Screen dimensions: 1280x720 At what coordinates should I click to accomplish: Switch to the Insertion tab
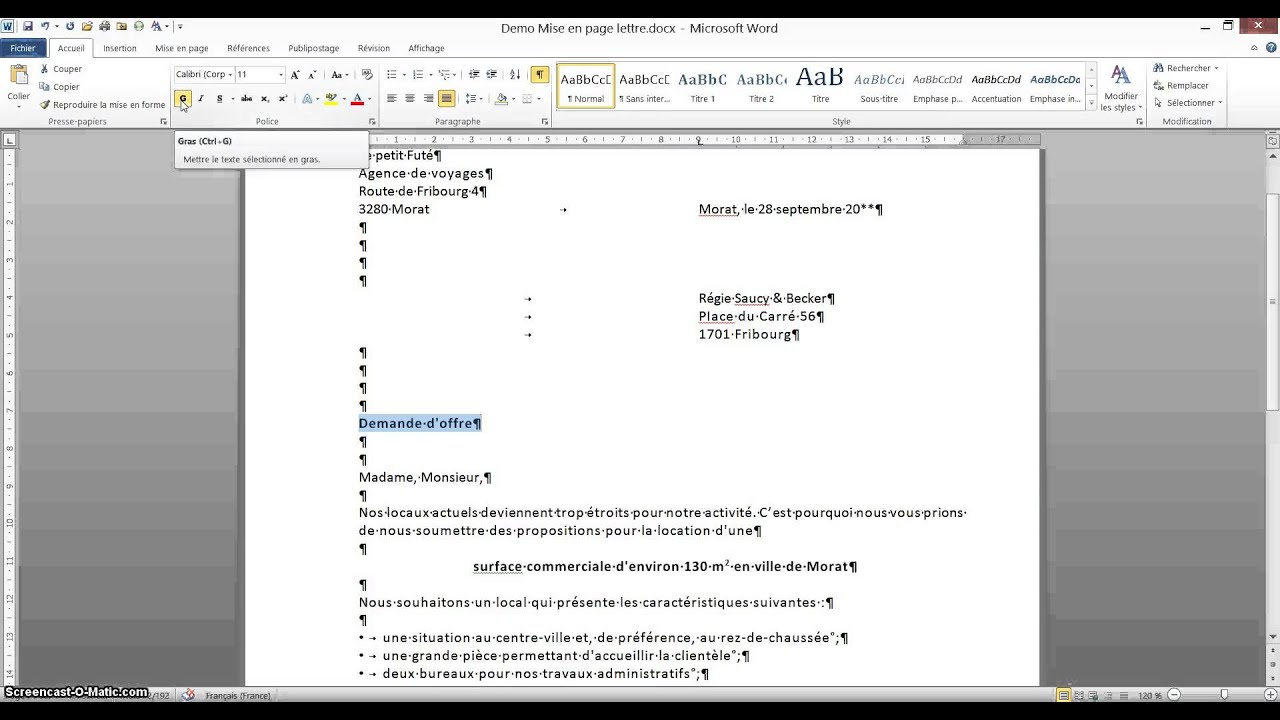(120, 48)
